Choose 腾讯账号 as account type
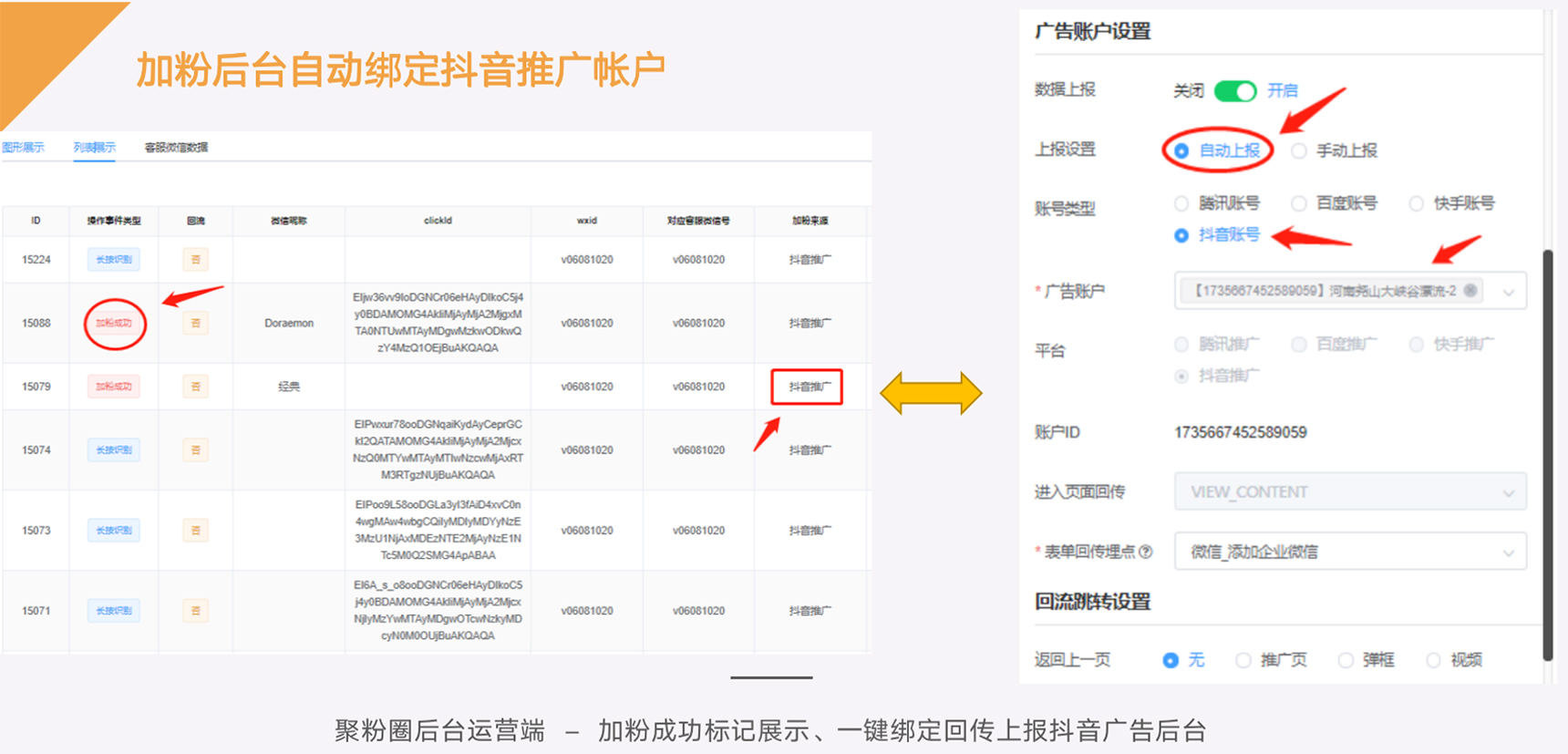This screenshot has height=754, width=1568. click(x=1182, y=203)
